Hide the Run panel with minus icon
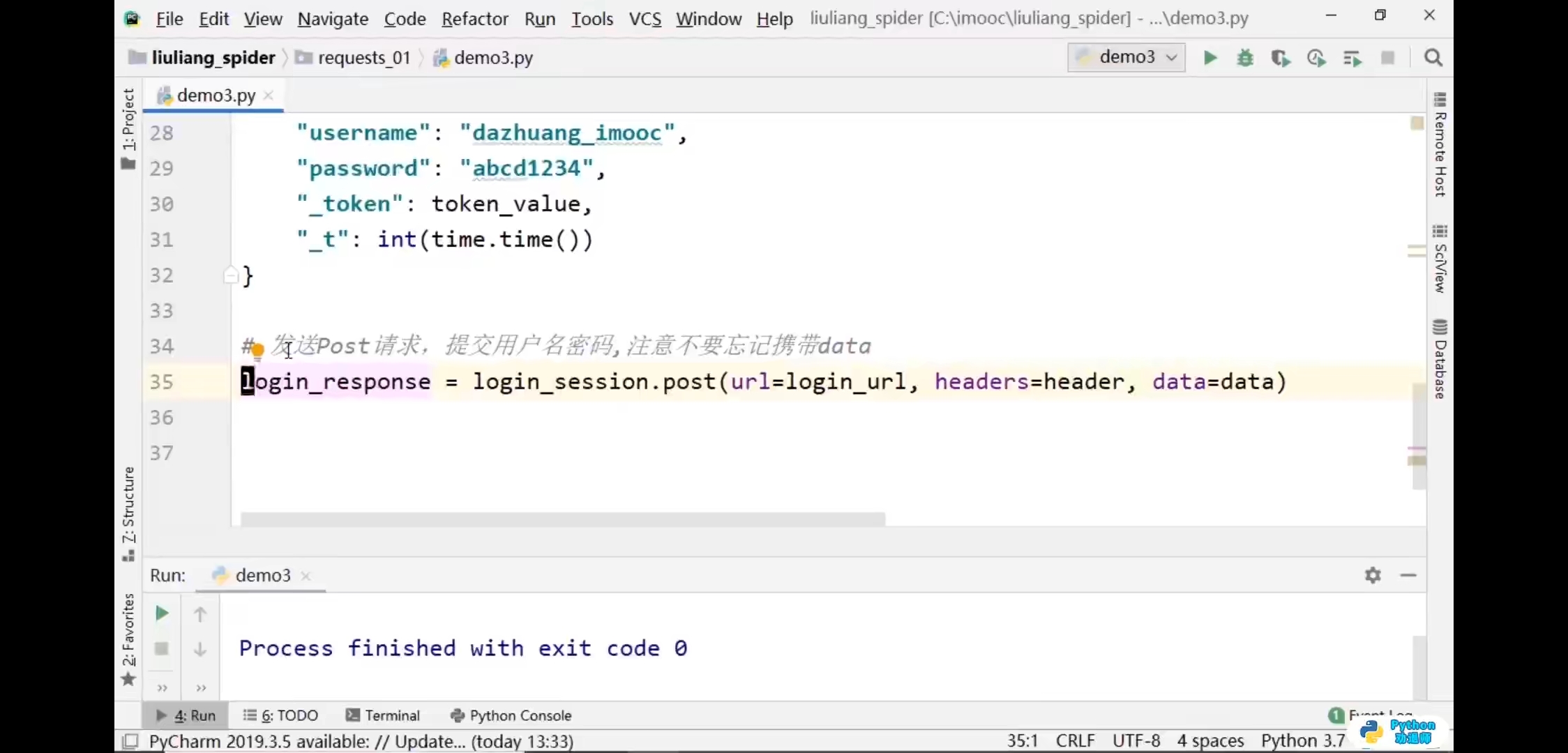The height and width of the screenshot is (753, 1568). (x=1408, y=575)
